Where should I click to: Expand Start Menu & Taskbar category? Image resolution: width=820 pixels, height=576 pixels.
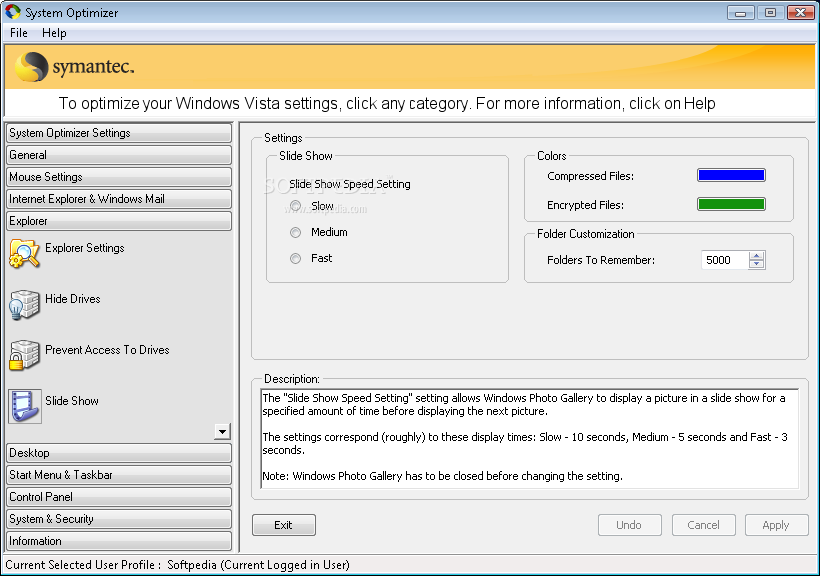point(119,475)
